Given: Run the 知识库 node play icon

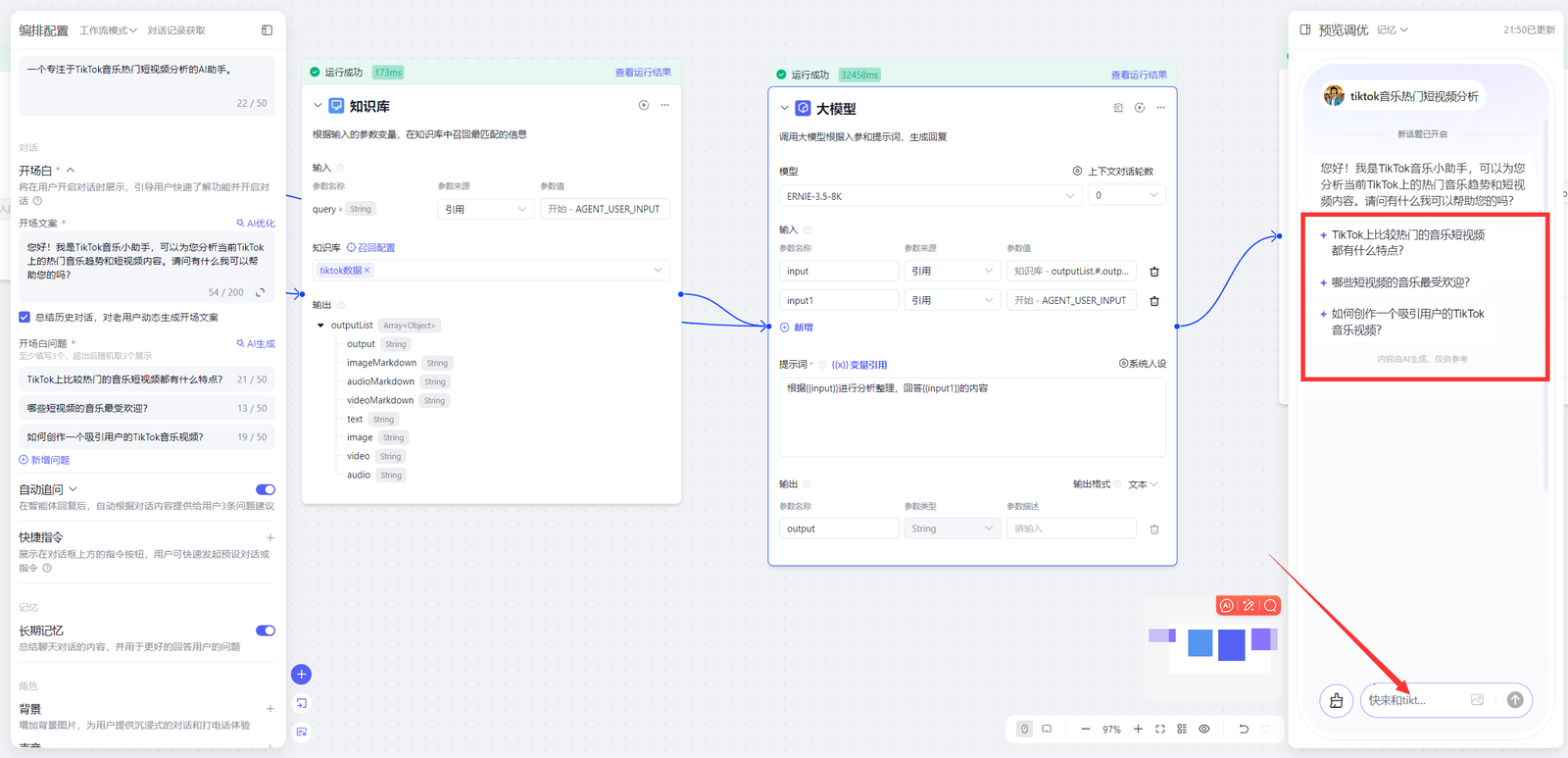Looking at the screenshot, I should (x=644, y=105).
